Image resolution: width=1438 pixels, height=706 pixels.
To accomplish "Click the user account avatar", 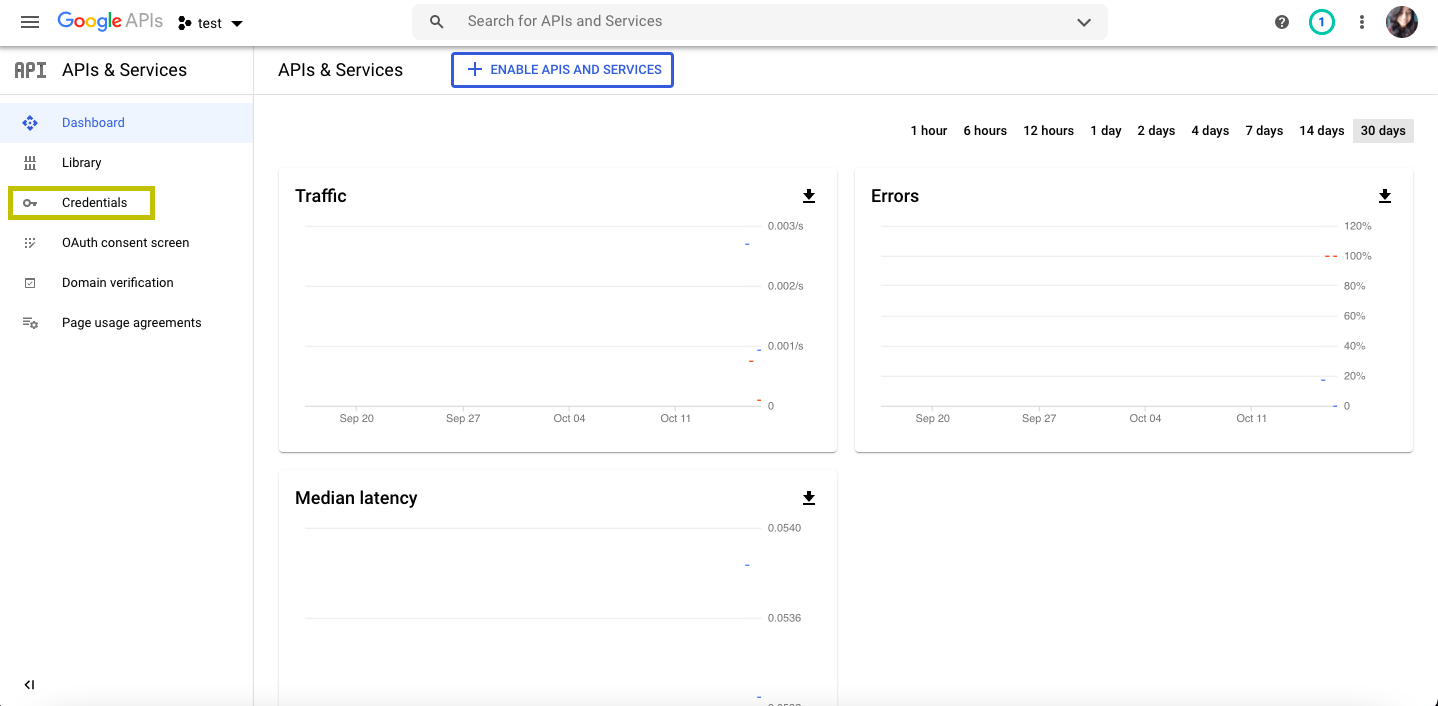I will 1401,22.
